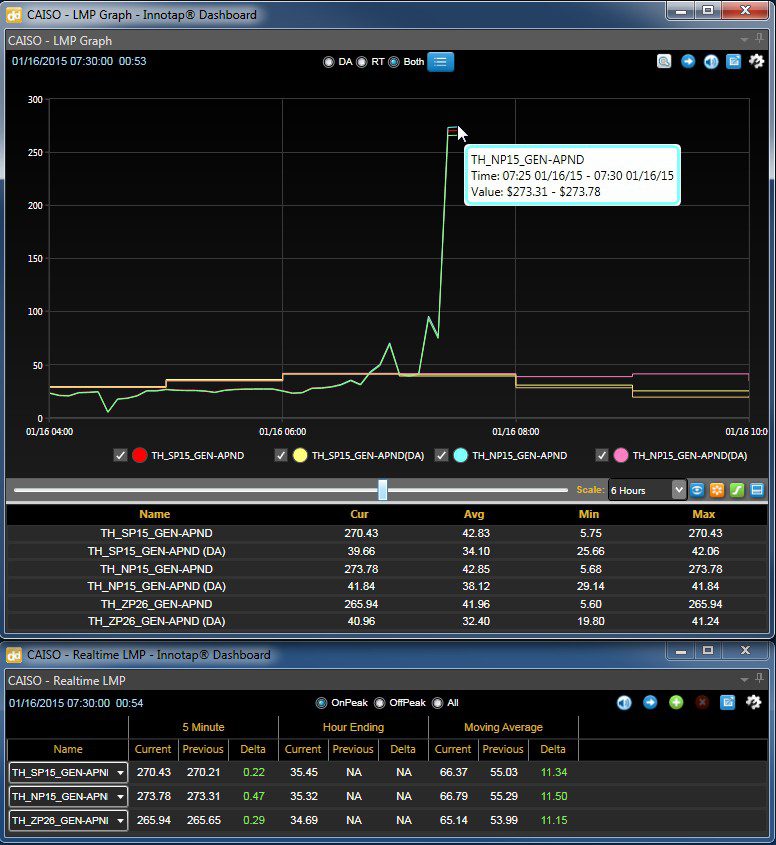776x845 pixels.
Task: Click the green curve line-style icon
Action: [x=737, y=490]
